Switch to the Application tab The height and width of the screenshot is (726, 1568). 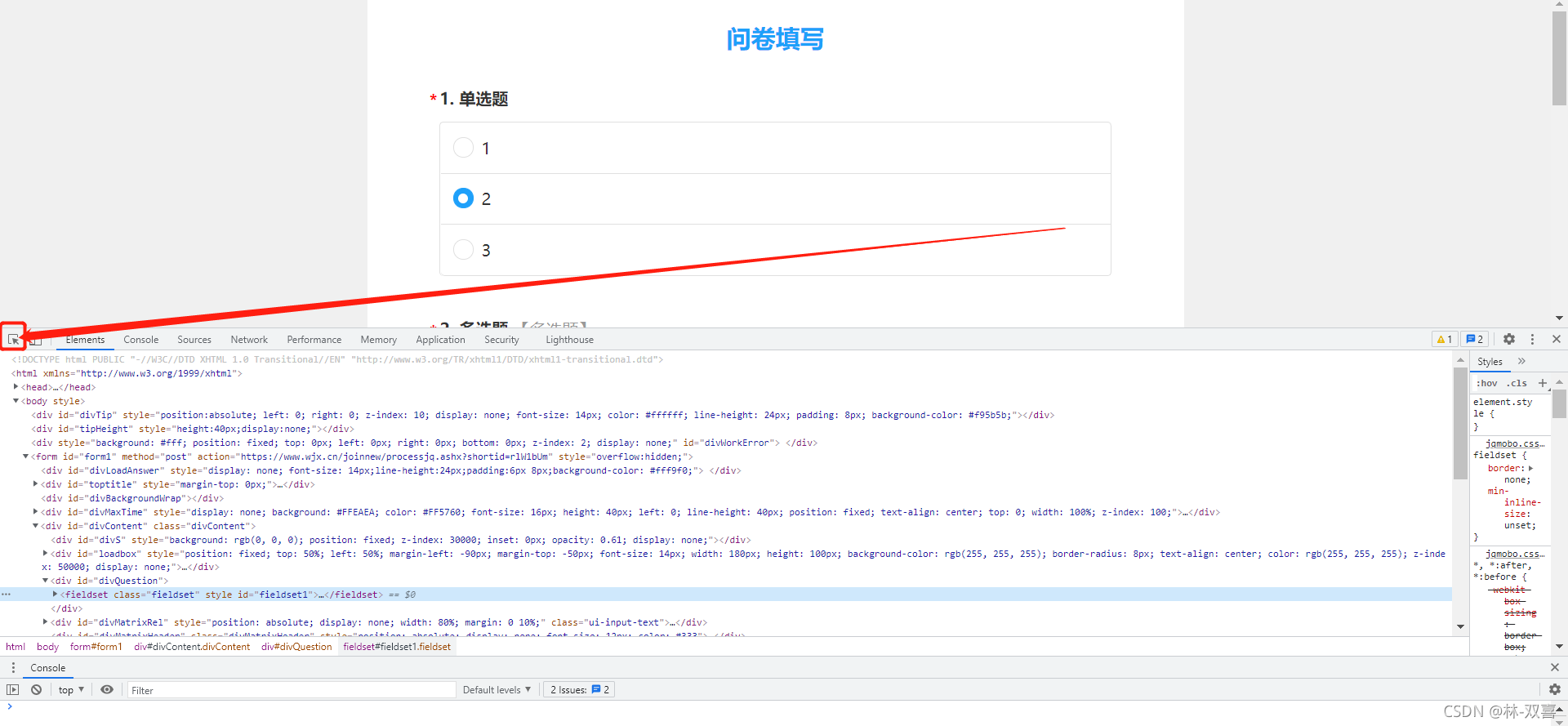[440, 340]
